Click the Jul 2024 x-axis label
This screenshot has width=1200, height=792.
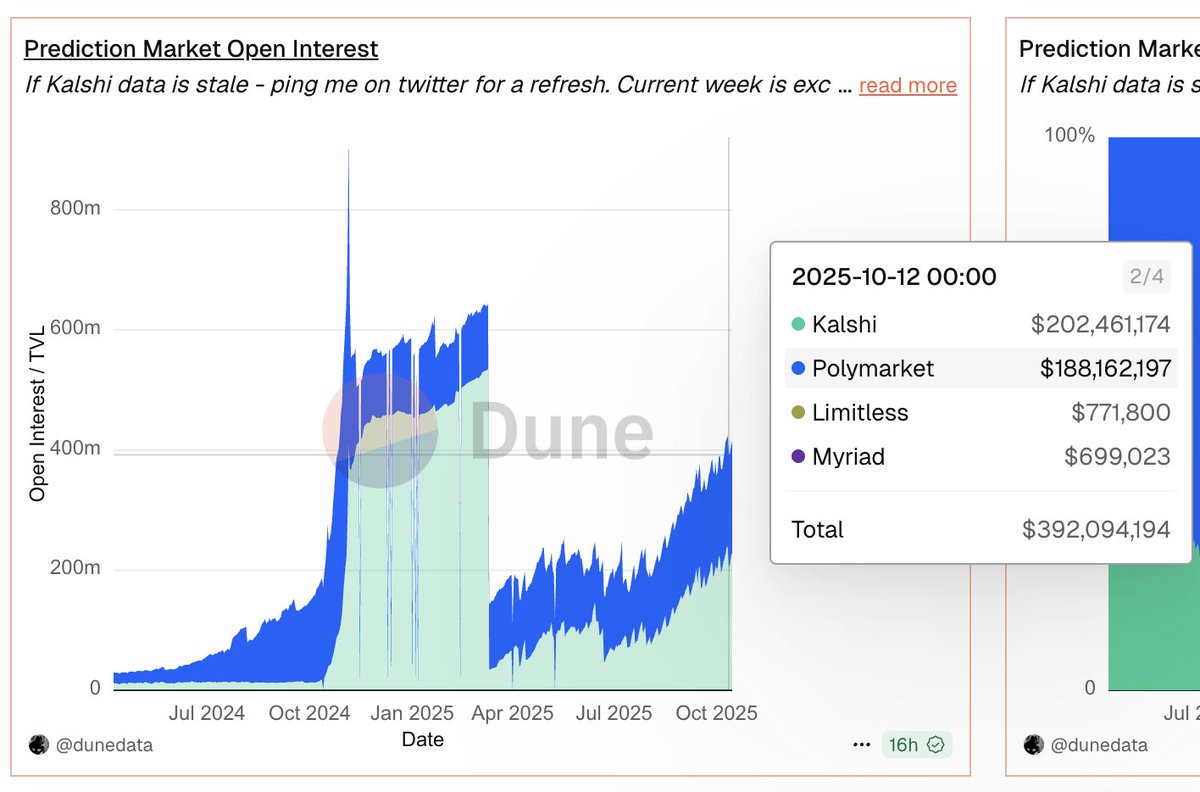point(208,713)
